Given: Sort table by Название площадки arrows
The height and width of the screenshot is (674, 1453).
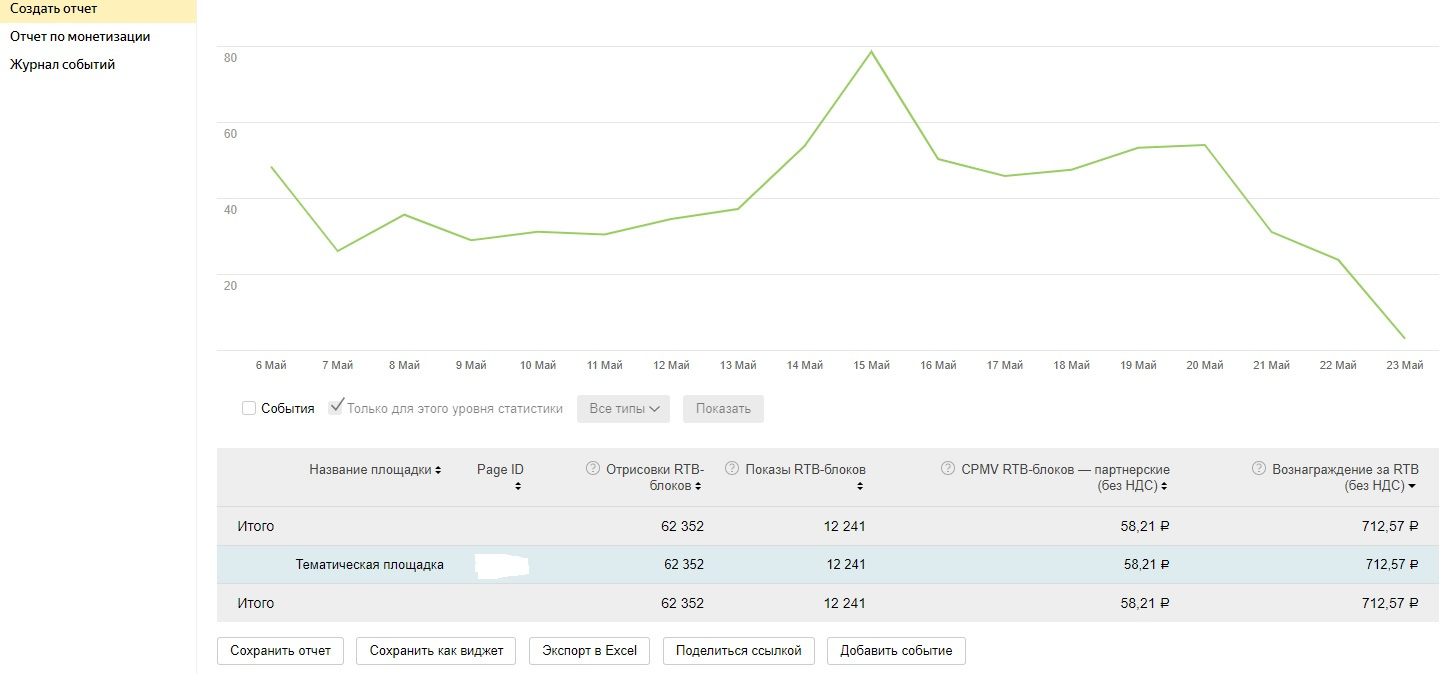Looking at the screenshot, I should pos(438,470).
